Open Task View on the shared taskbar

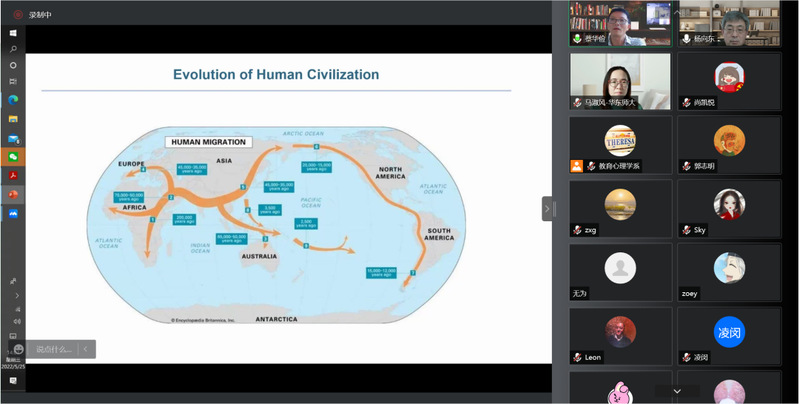pyautogui.click(x=13, y=82)
